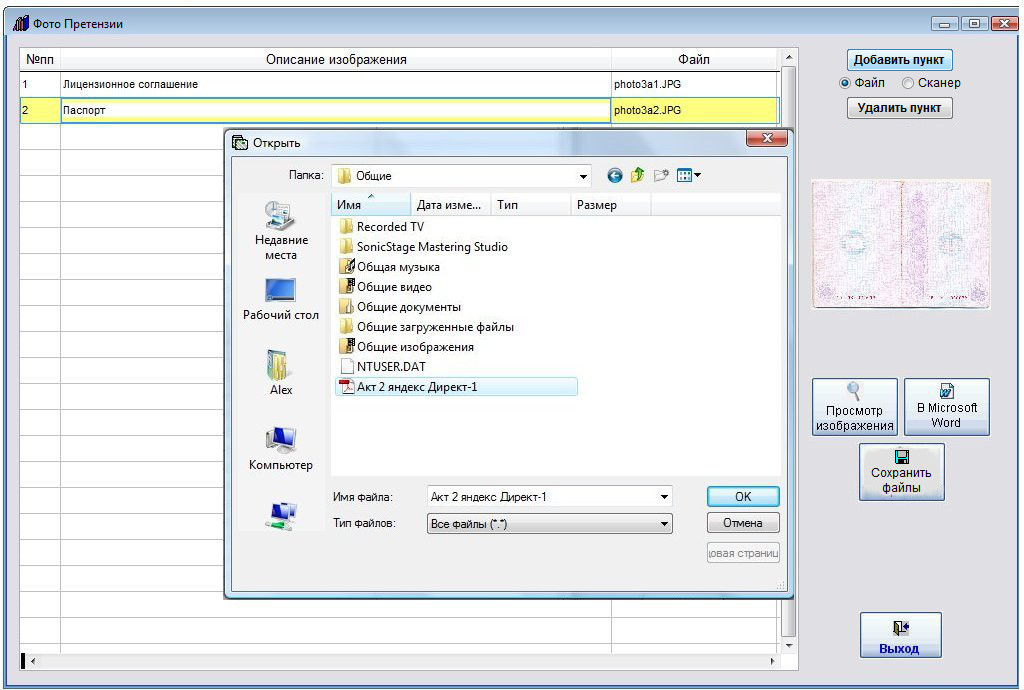Click the Описание изображения column header
The image size is (1024, 690).
pos(336,59)
